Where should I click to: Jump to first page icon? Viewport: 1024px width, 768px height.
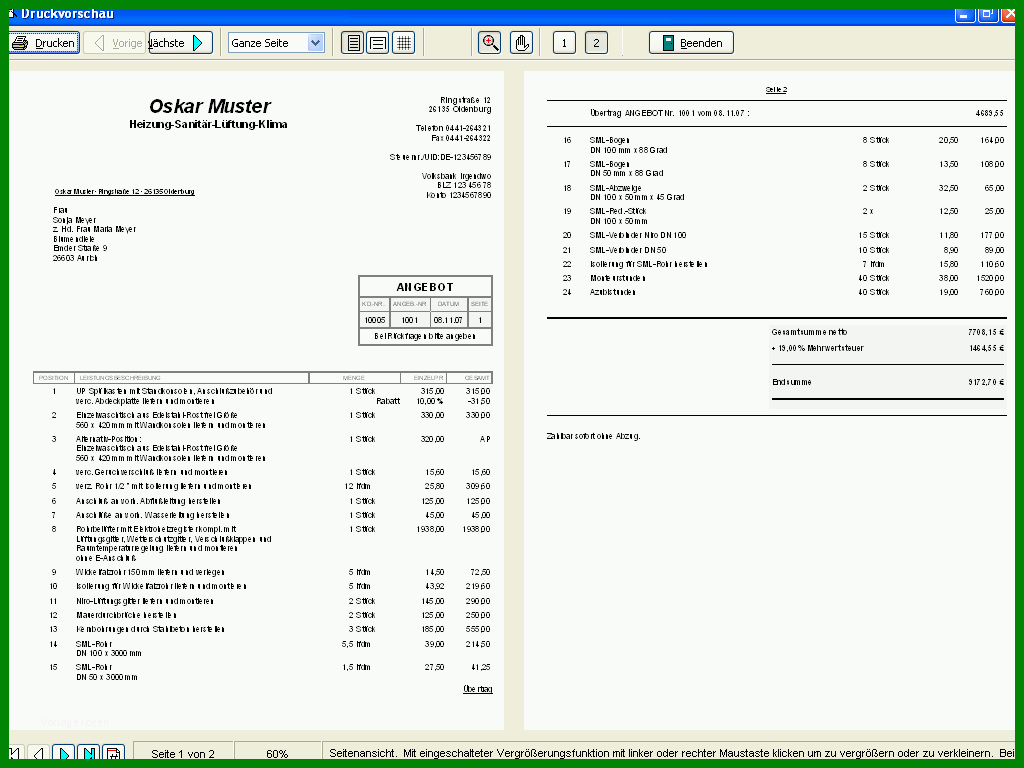click(x=16, y=754)
